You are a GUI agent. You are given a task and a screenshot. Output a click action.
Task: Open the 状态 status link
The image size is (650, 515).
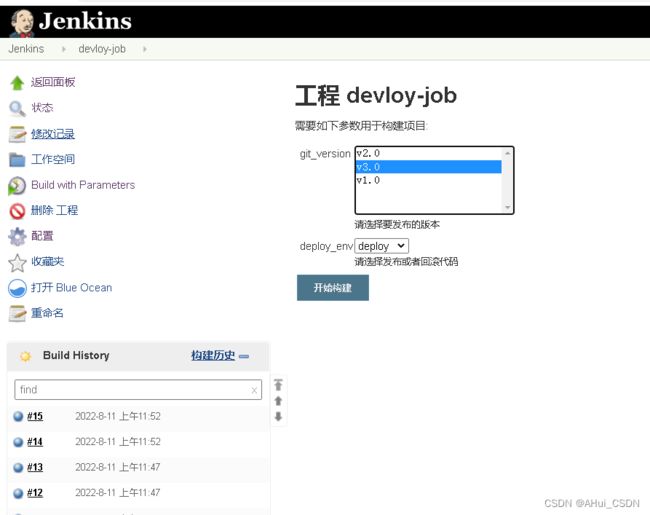click(x=42, y=108)
